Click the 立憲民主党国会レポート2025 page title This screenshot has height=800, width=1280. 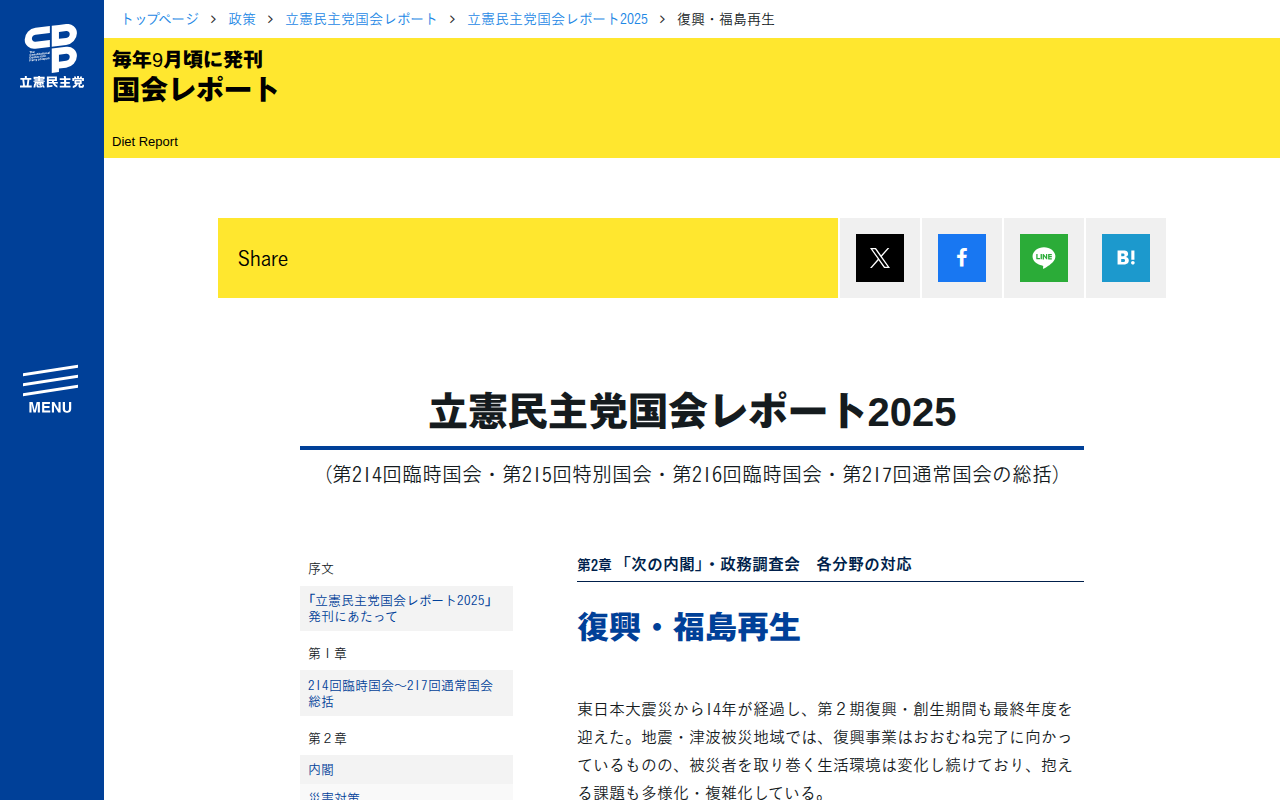(692, 411)
